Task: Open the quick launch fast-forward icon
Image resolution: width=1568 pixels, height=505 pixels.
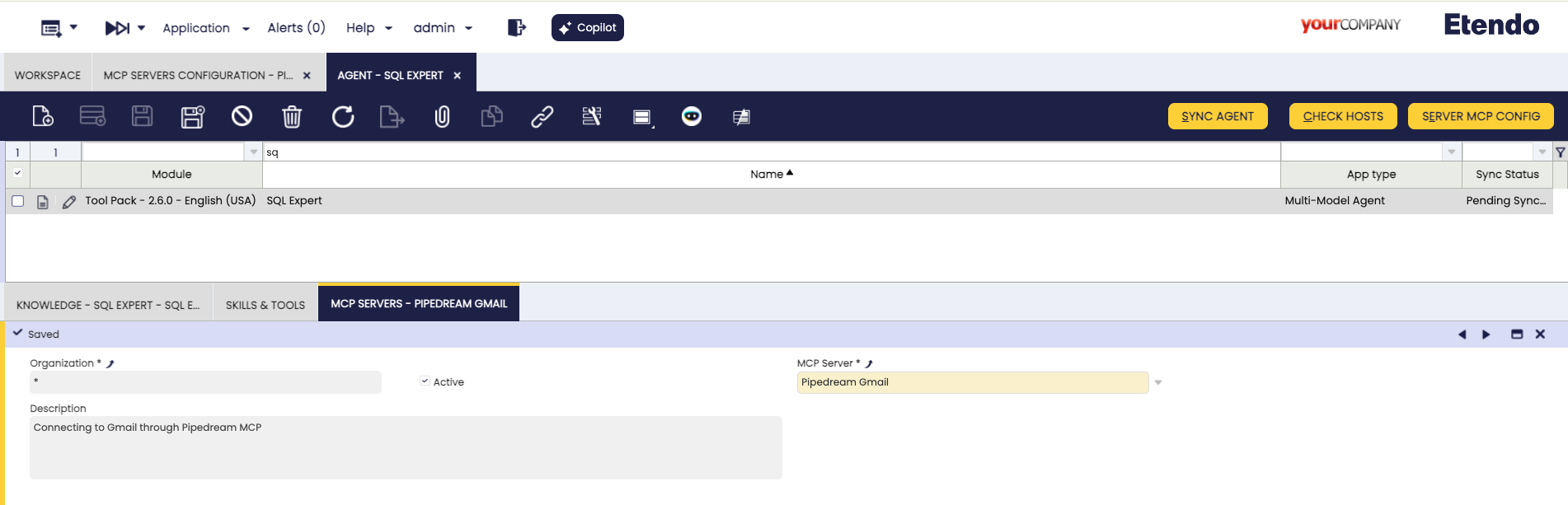Action: pos(117,28)
